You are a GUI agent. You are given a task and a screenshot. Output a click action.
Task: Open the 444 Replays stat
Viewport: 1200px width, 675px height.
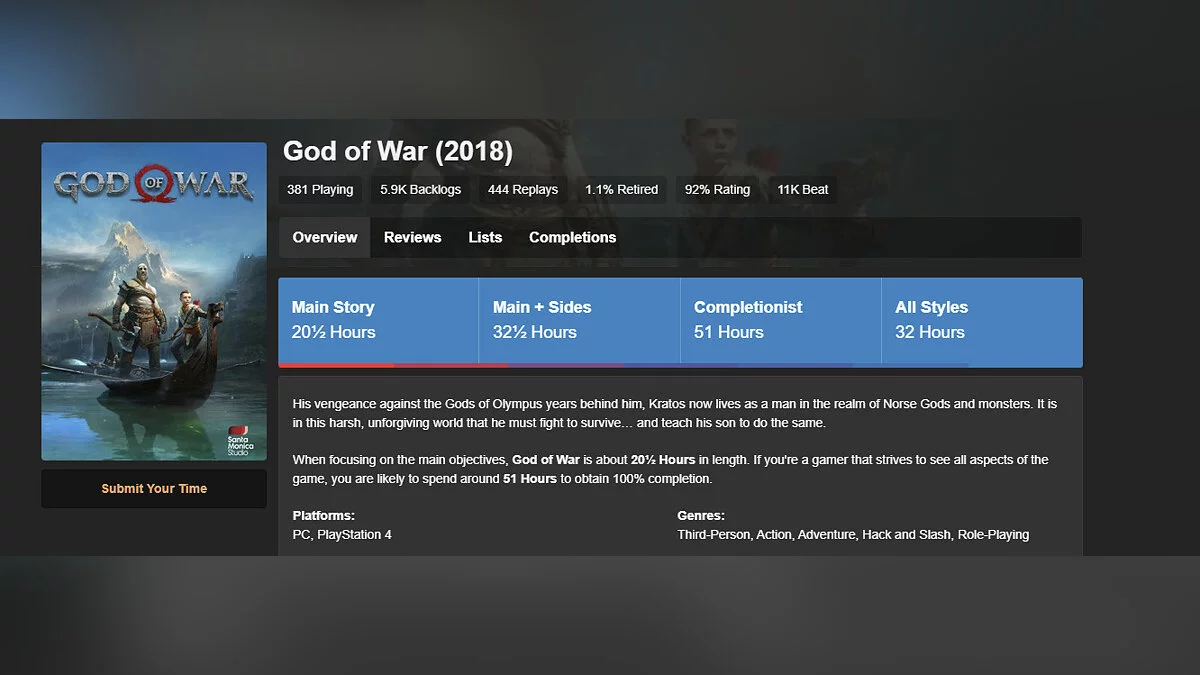pos(523,190)
